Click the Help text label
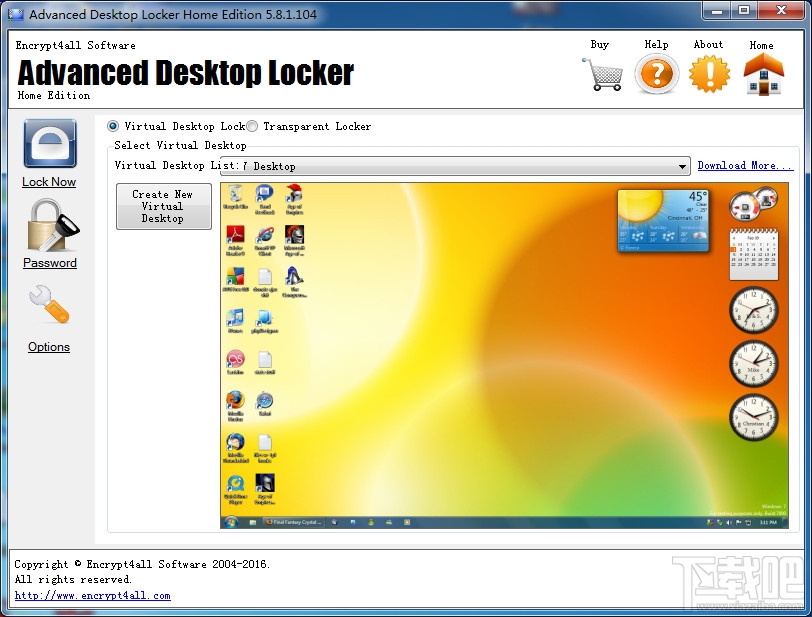The width and height of the screenshot is (812, 617). coord(656,45)
